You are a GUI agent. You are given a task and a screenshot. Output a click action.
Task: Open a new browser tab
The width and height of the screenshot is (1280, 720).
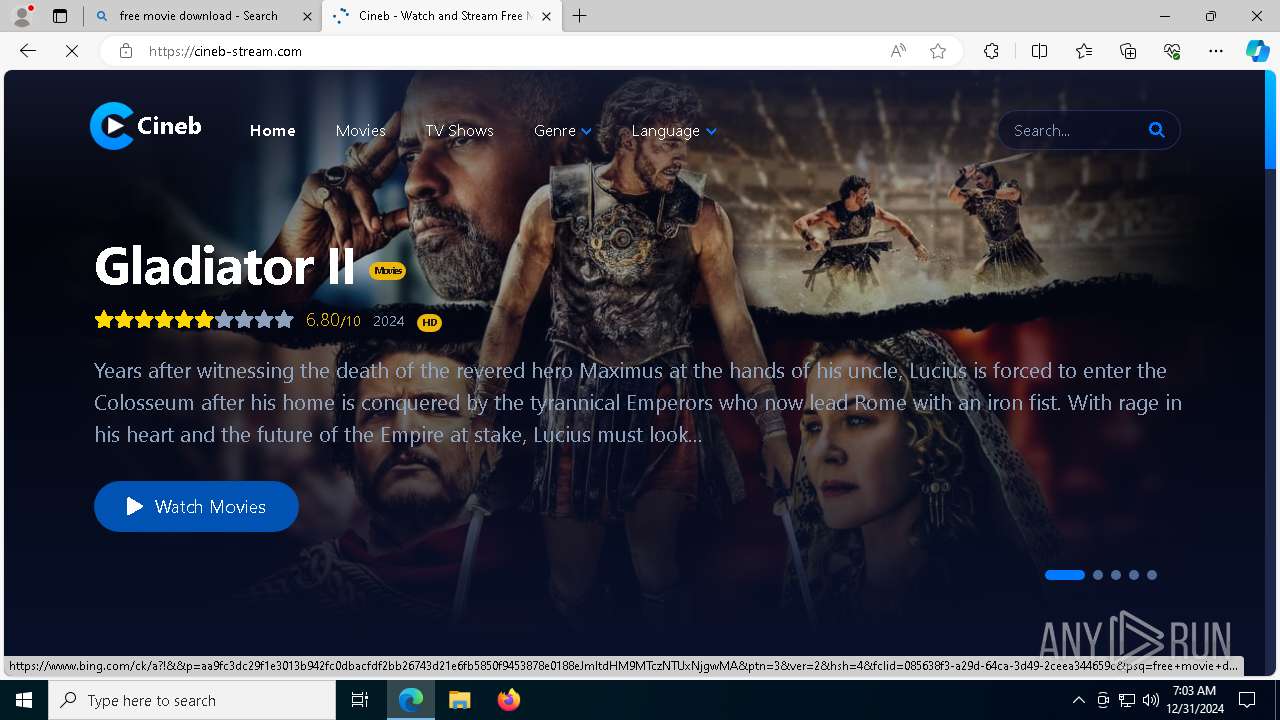[x=580, y=16]
